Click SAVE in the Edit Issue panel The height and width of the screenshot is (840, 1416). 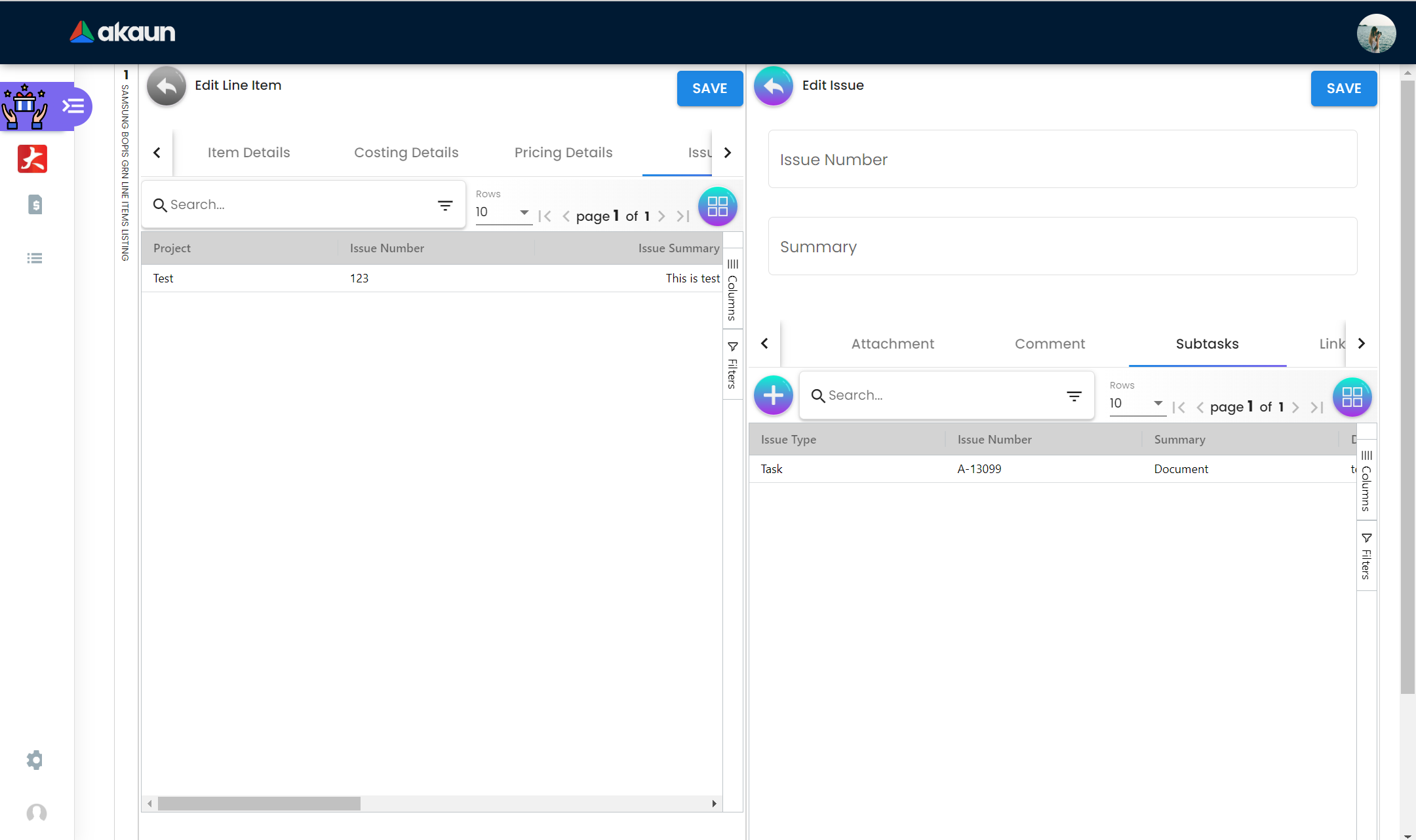click(x=1343, y=88)
